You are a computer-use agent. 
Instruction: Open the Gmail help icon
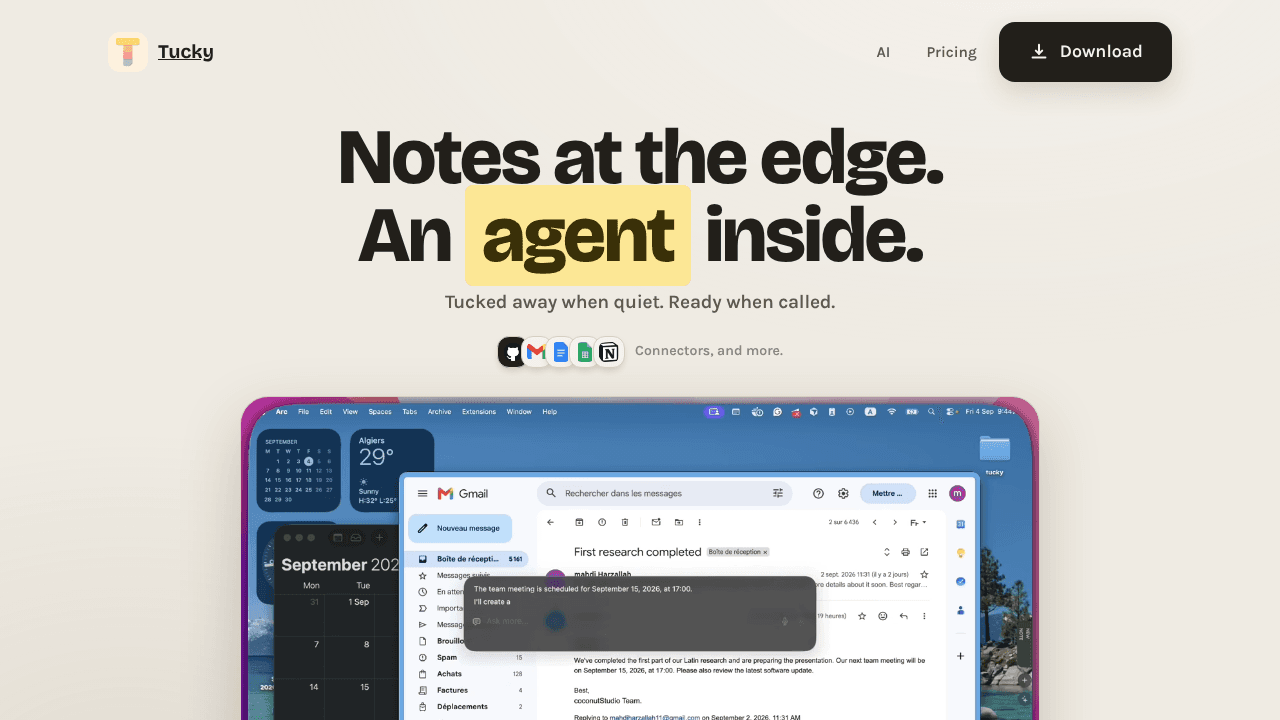coord(818,493)
